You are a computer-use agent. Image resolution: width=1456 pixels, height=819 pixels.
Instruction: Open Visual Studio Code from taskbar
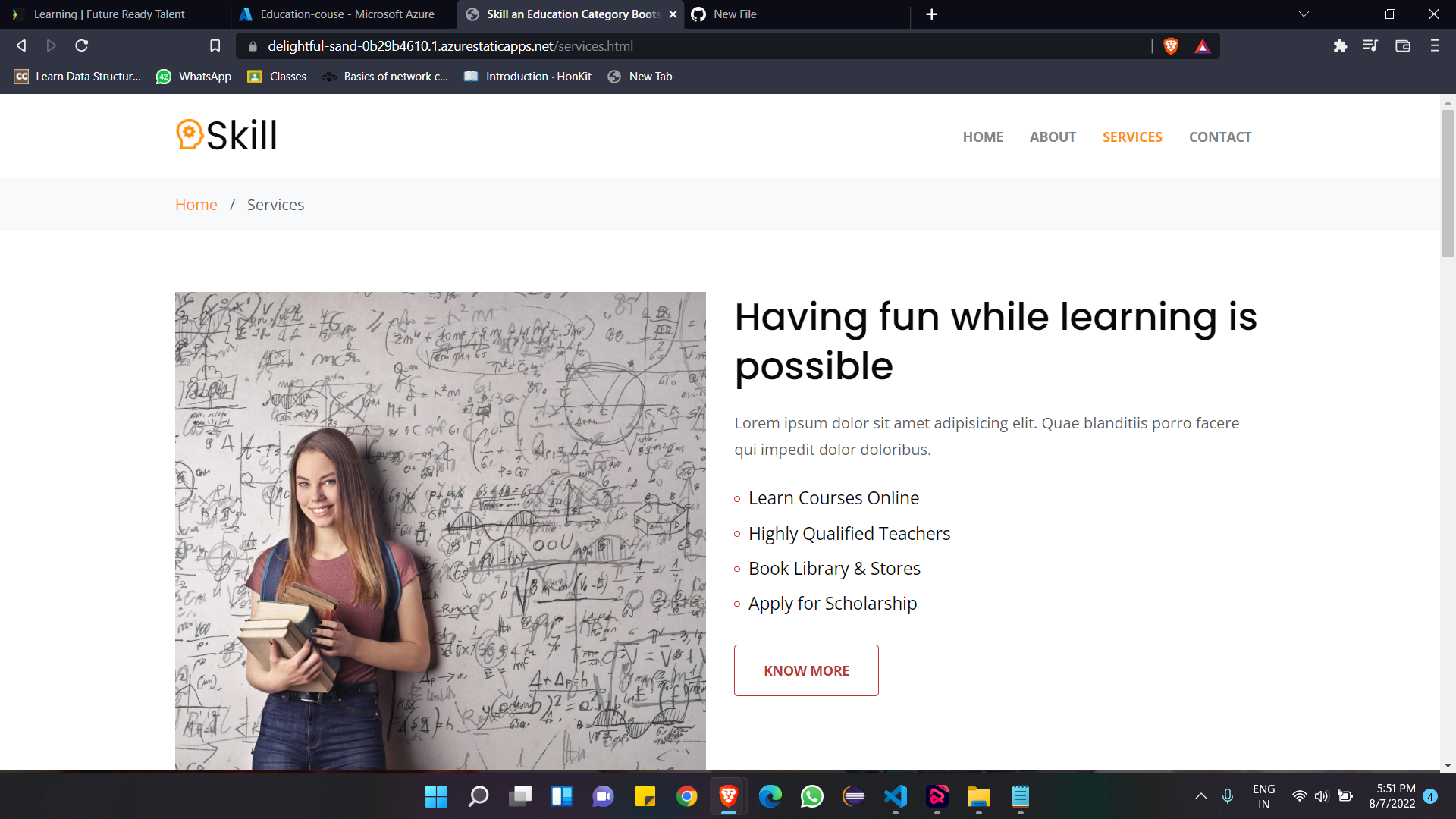[x=896, y=796]
